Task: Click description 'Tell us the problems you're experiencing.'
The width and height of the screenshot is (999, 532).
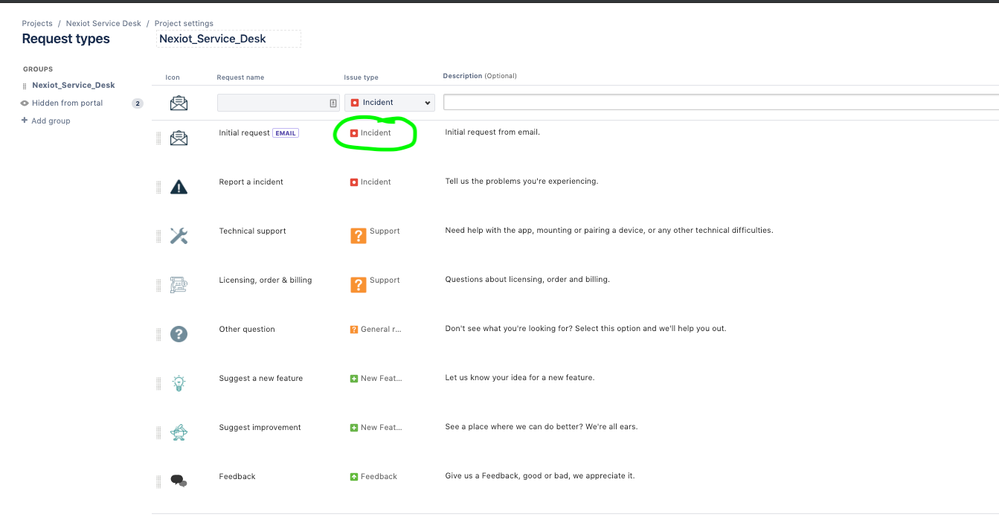Action: point(521,182)
